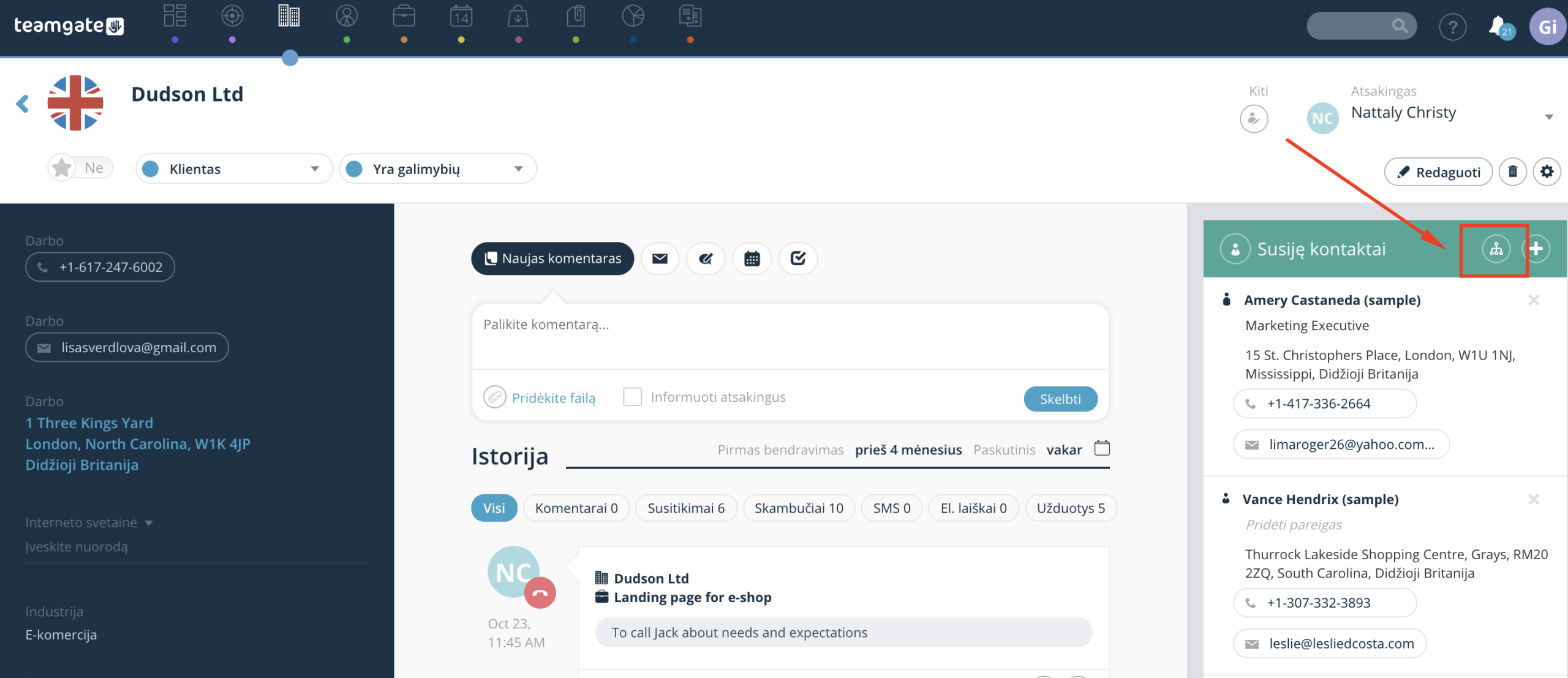Open the people contacts icon in navigation
This screenshot has width=1568, height=678.
pyautogui.click(x=347, y=16)
